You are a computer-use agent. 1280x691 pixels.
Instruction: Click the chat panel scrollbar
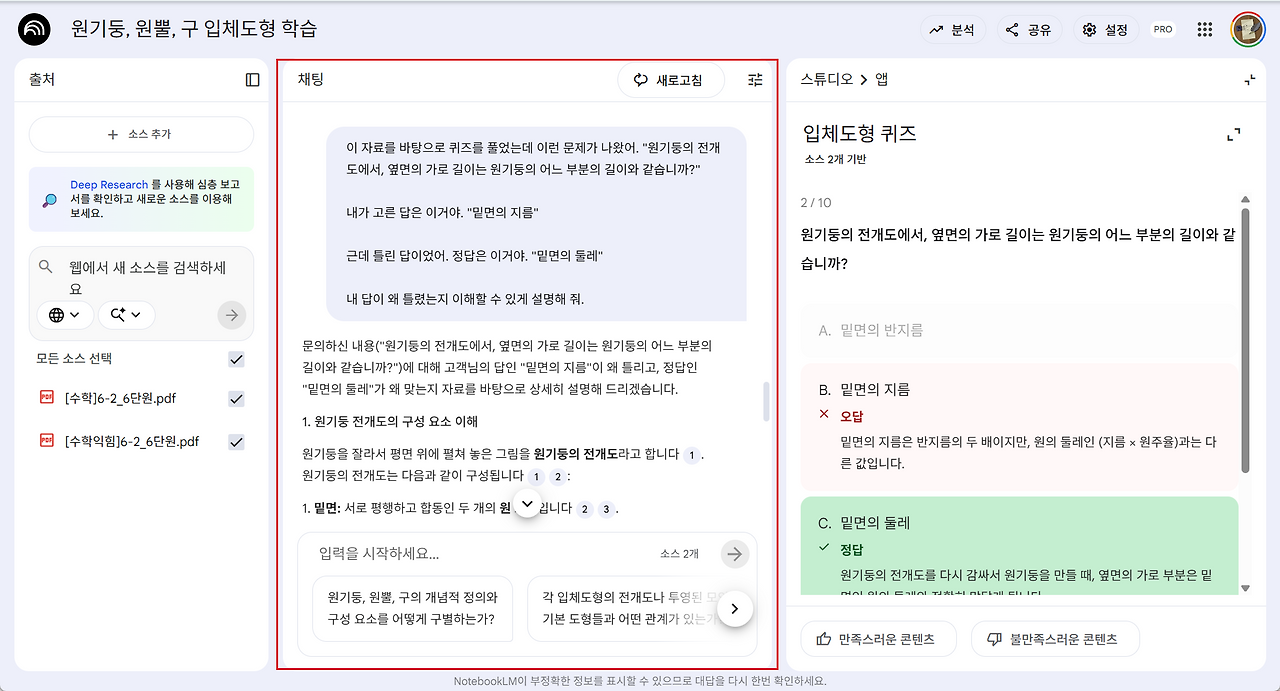point(767,400)
